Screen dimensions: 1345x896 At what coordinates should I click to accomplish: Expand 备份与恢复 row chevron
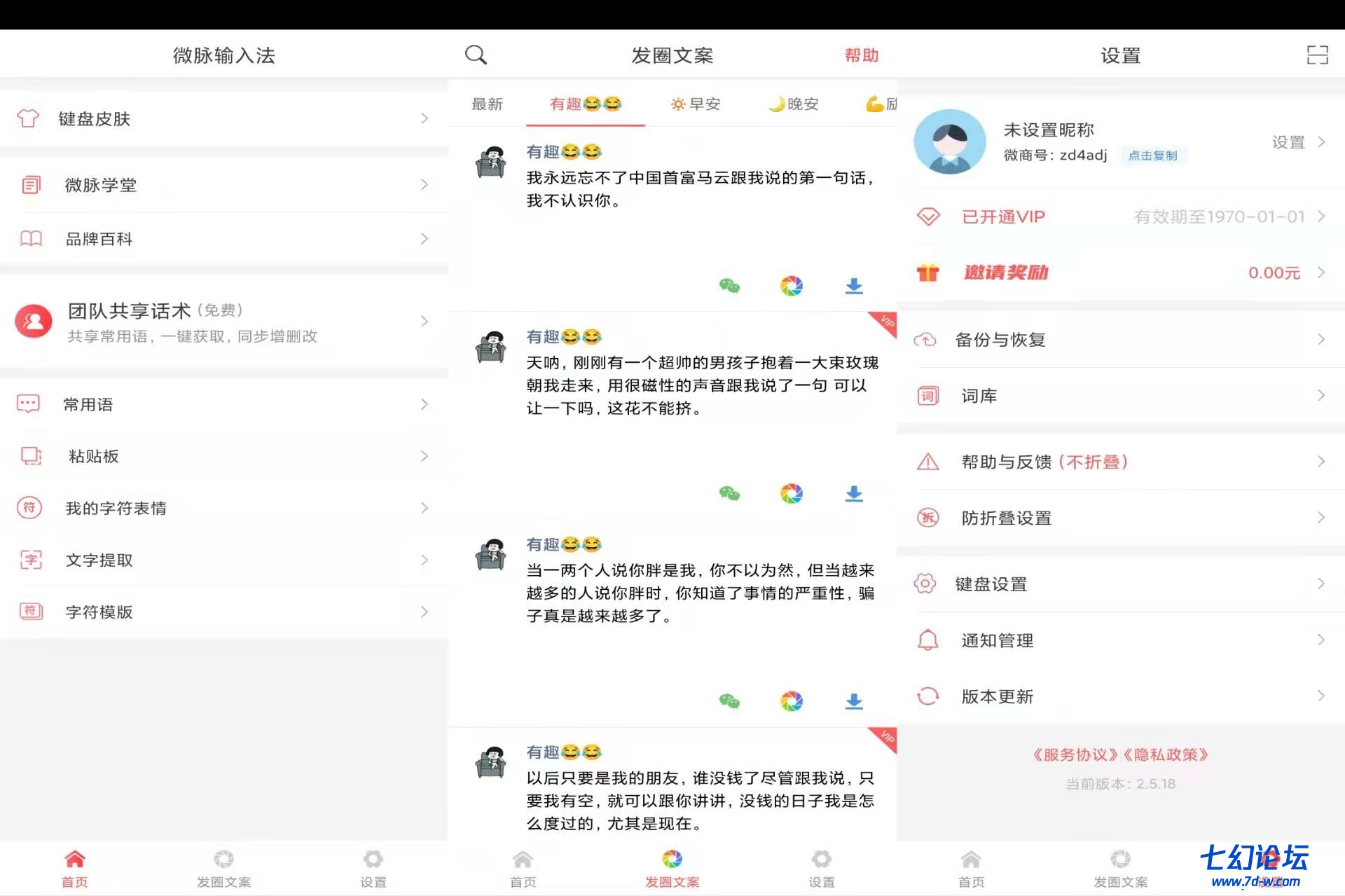coord(1321,340)
